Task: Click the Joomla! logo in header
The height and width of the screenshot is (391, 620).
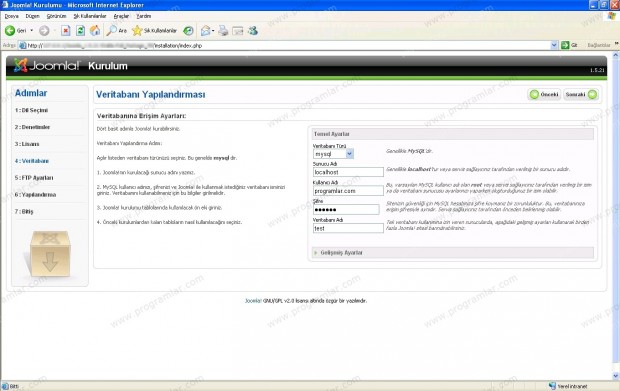Action: tap(47, 65)
